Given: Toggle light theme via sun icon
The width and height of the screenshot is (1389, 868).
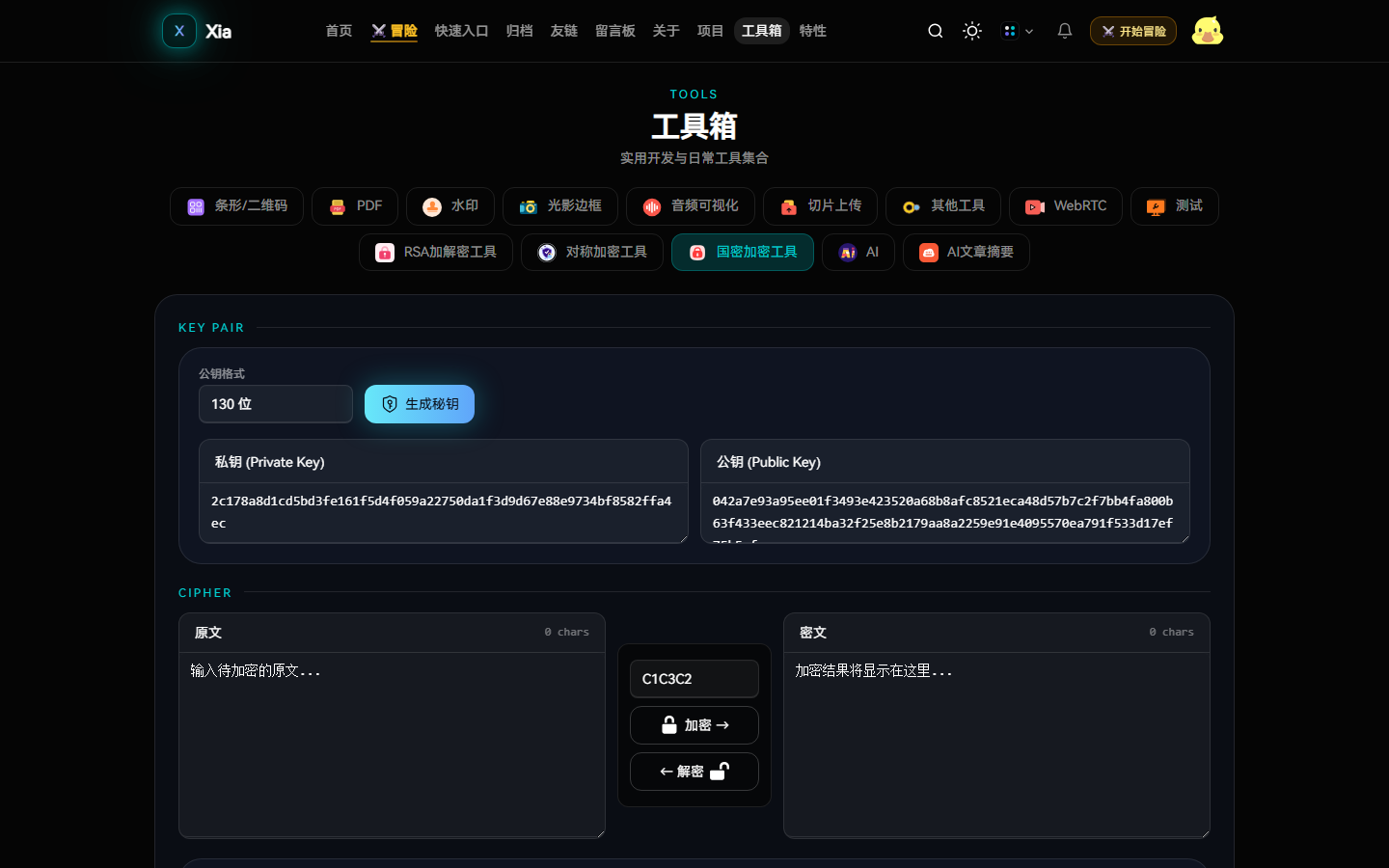Looking at the screenshot, I should (972, 31).
